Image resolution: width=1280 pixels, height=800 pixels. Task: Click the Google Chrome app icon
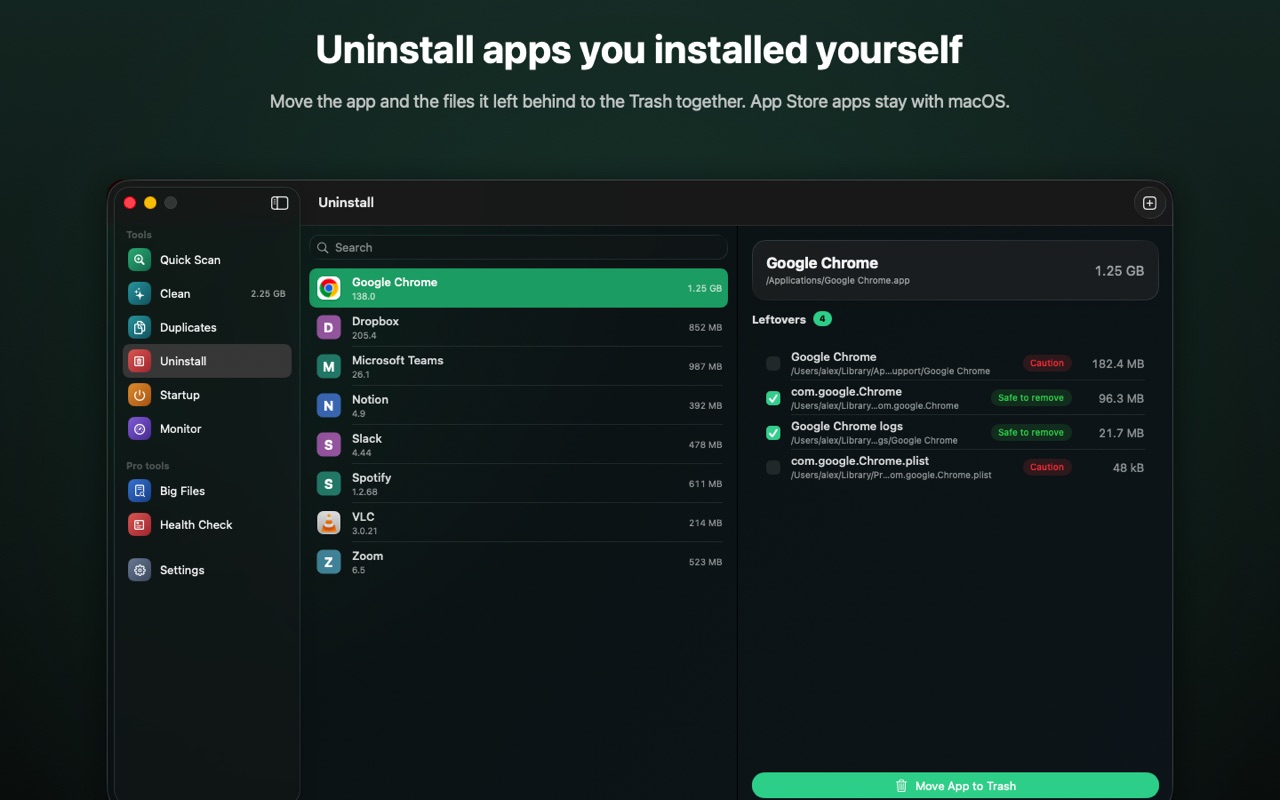(x=329, y=288)
